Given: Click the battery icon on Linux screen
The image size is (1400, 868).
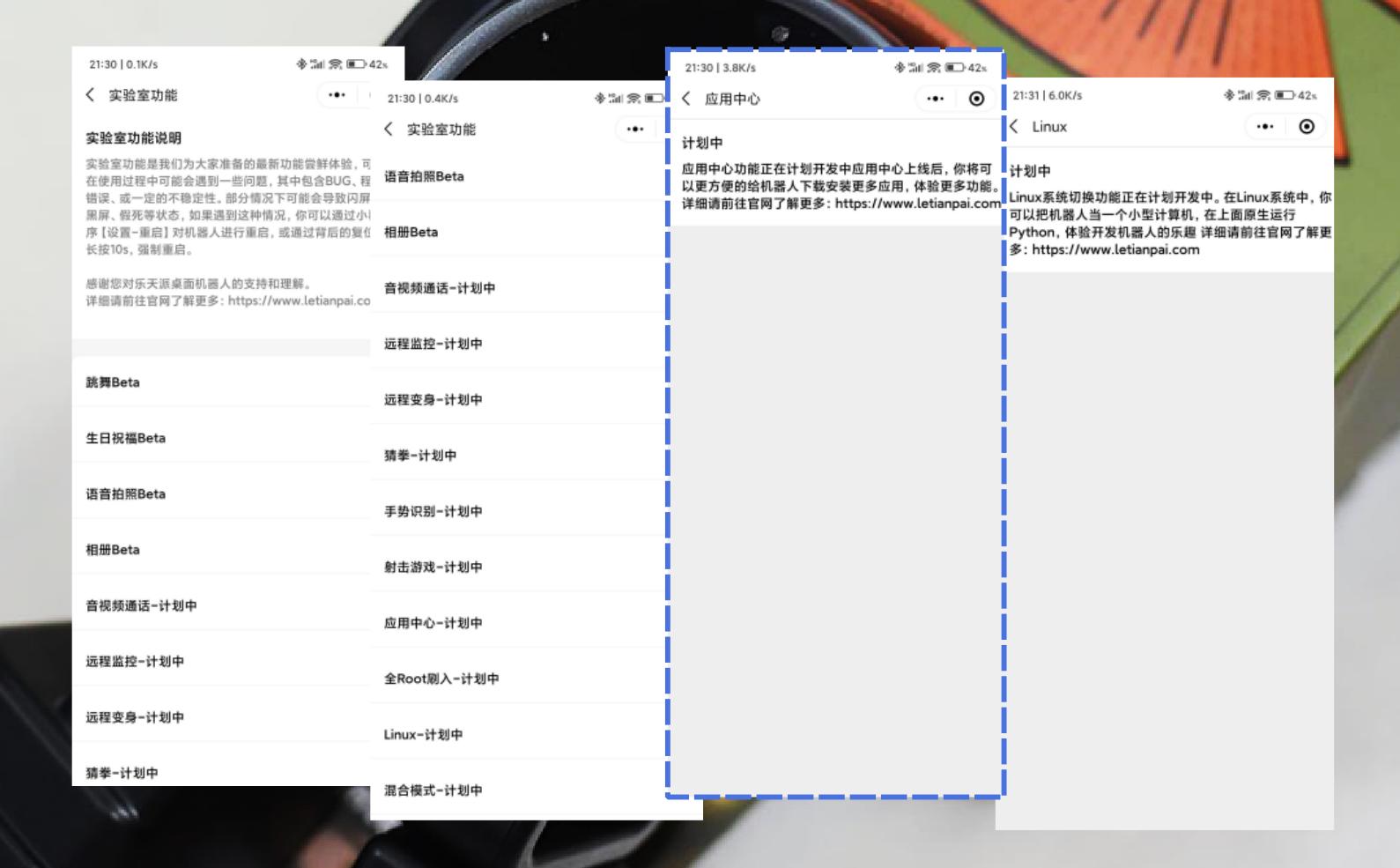Looking at the screenshot, I should coord(1285,95).
